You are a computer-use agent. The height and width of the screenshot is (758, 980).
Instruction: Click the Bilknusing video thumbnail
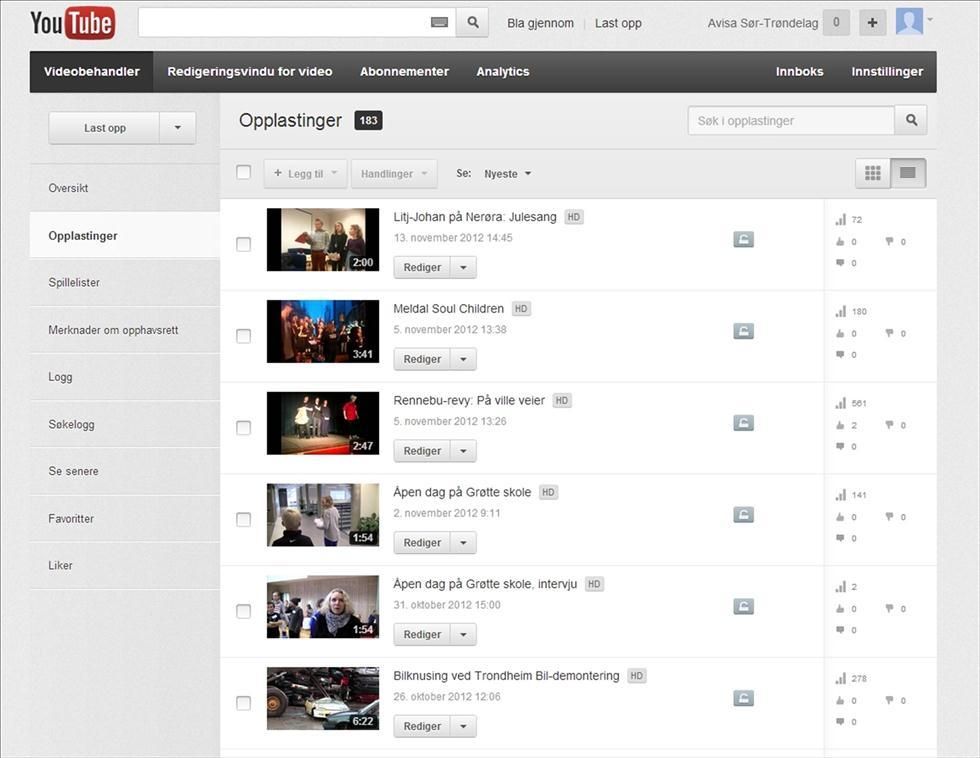[x=322, y=698]
